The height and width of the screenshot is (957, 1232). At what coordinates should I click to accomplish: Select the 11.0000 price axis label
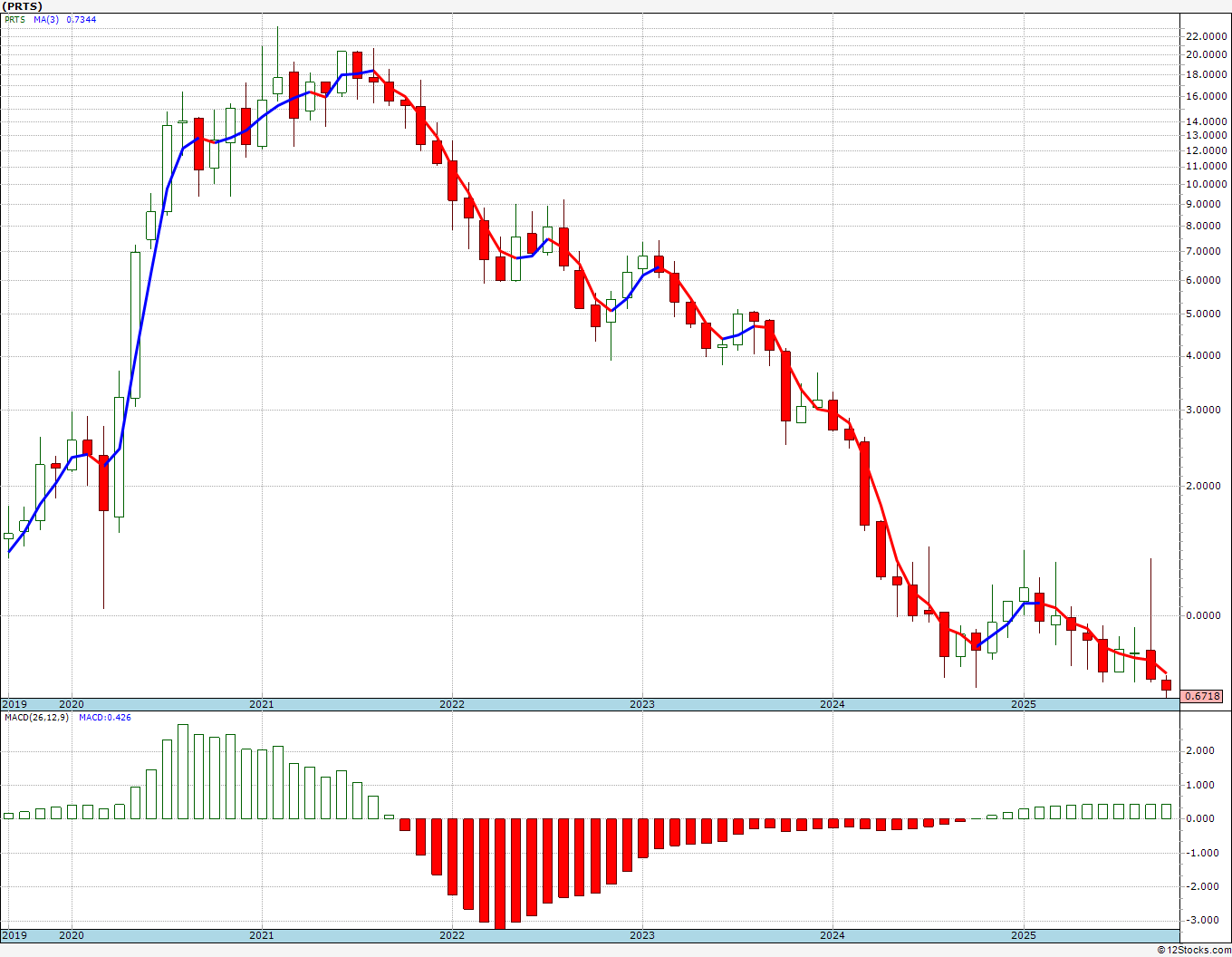click(1205, 166)
